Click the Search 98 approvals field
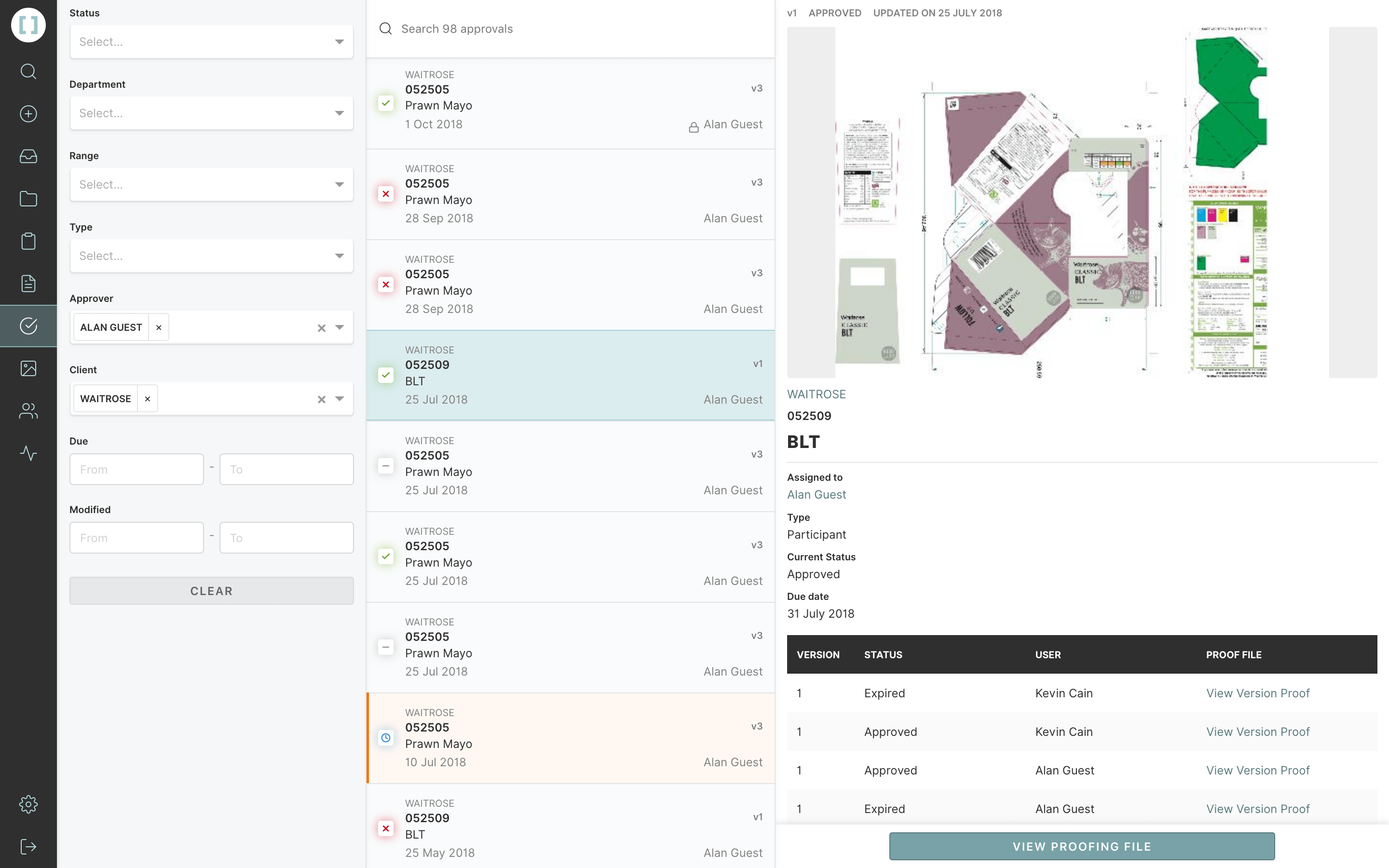Image resolution: width=1389 pixels, height=868 pixels. click(x=571, y=29)
